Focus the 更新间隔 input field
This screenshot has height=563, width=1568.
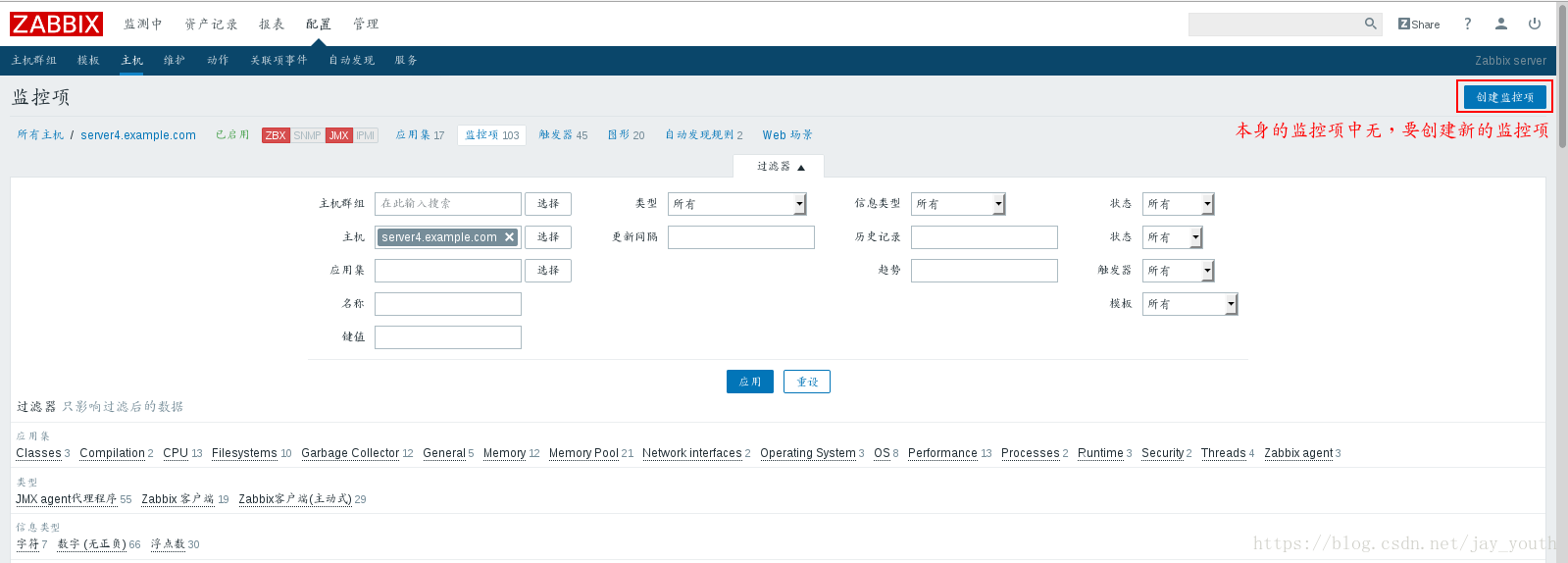[741, 237]
